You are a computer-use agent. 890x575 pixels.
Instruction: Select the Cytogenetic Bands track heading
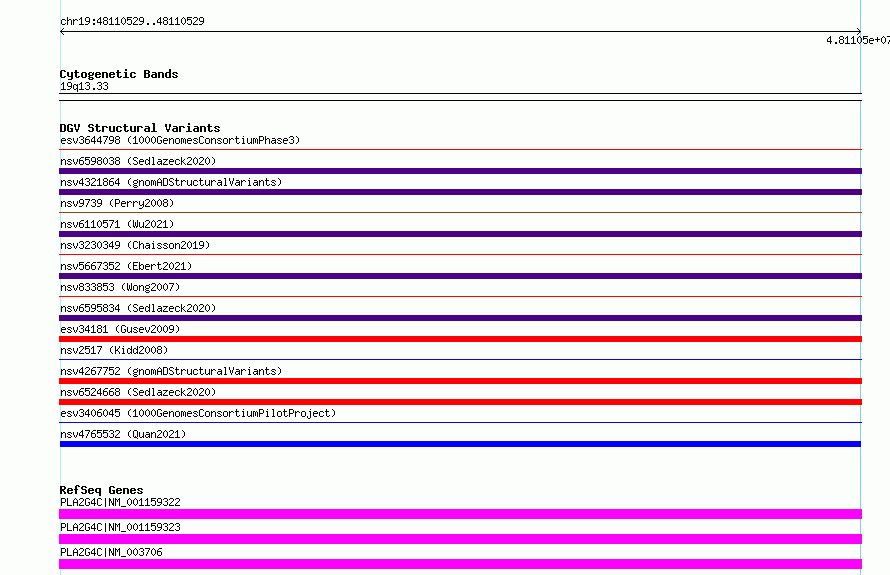(x=119, y=74)
